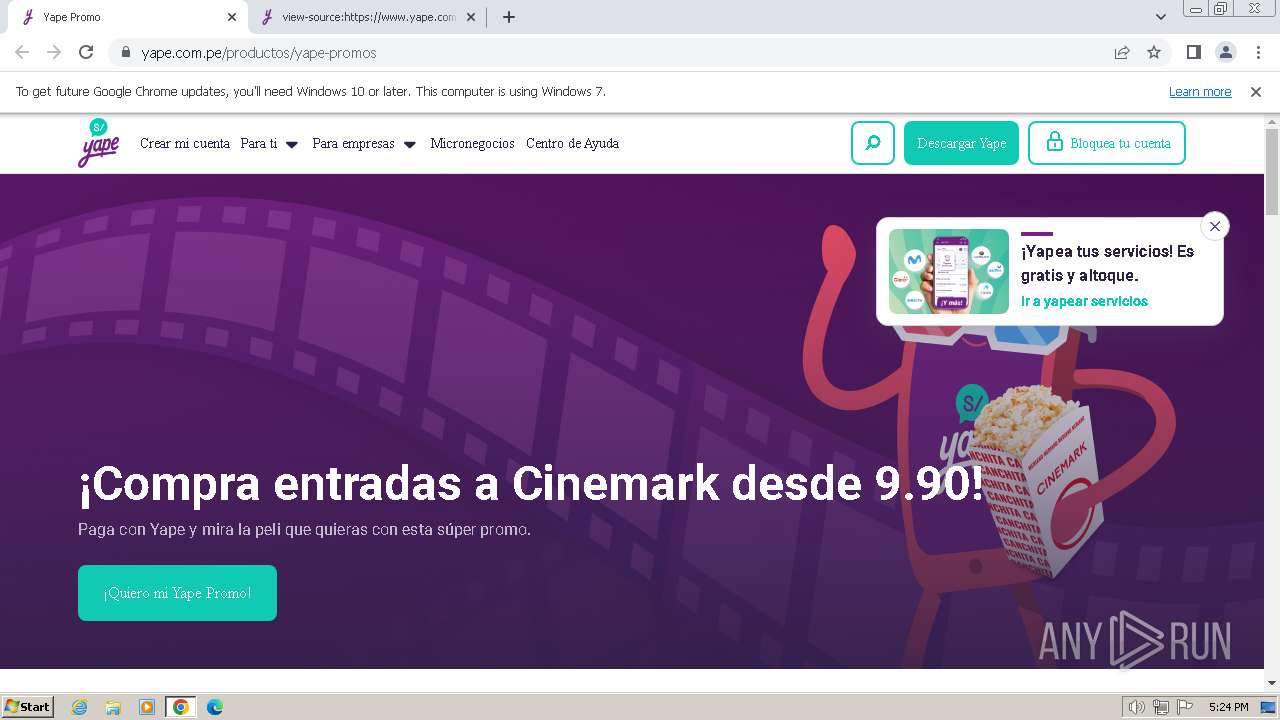This screenshot has height=720, width=1280.
Task: Dismiss the Chrome update notification bar
Action: point(1256,91)
